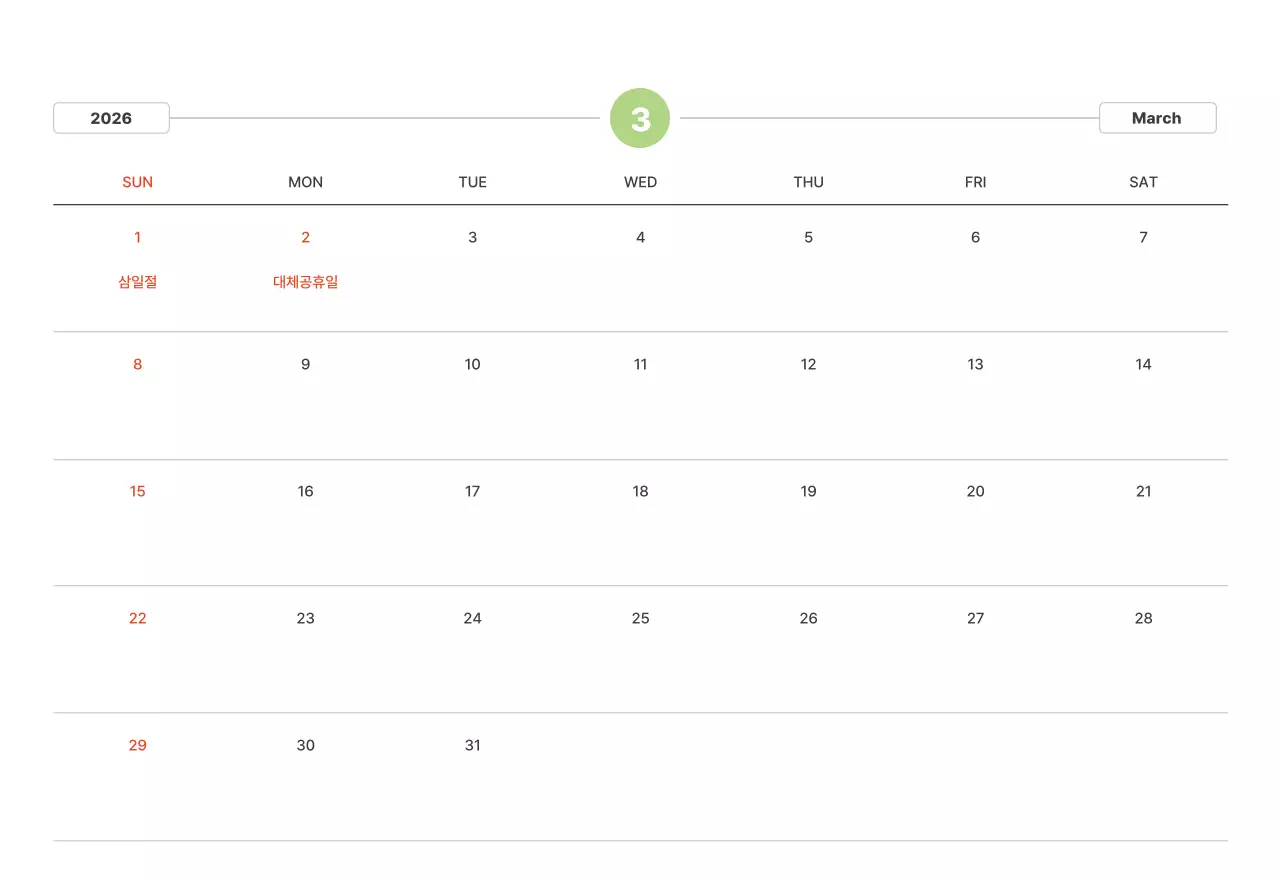The image size is (1280, 880).
Task: Select Monday March 2
Action: pyautogui.click(x=305, y=237)
